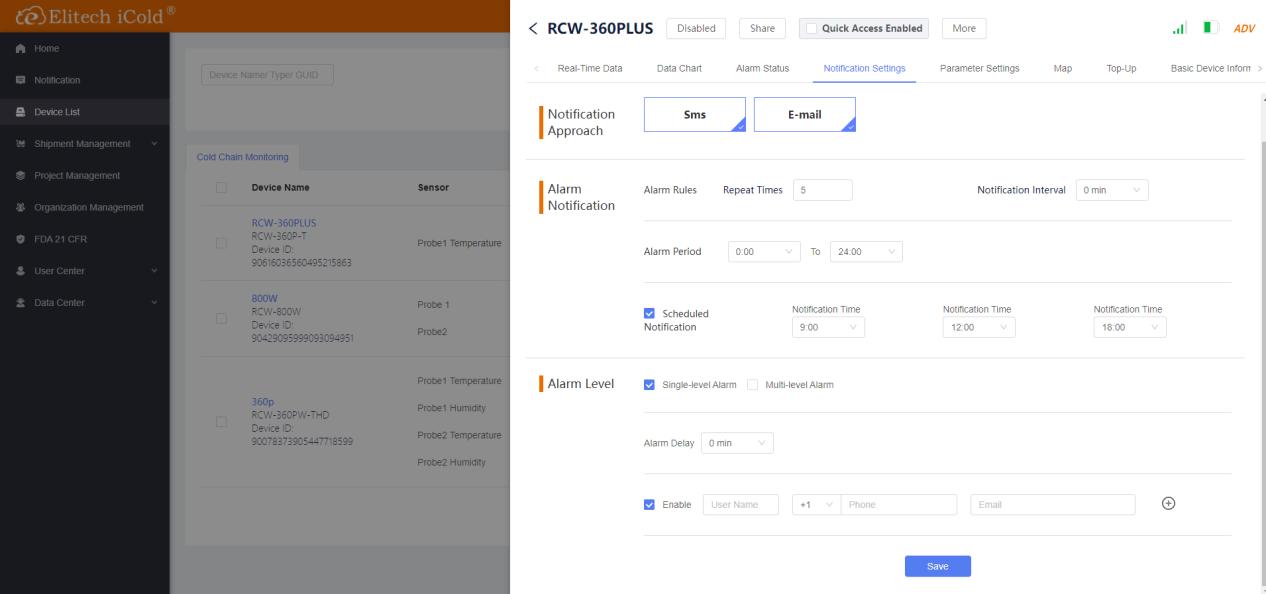This screenshot has width=1266, height=594.
Task: Check the 360p device row checkbox
Action: (221, 421)
